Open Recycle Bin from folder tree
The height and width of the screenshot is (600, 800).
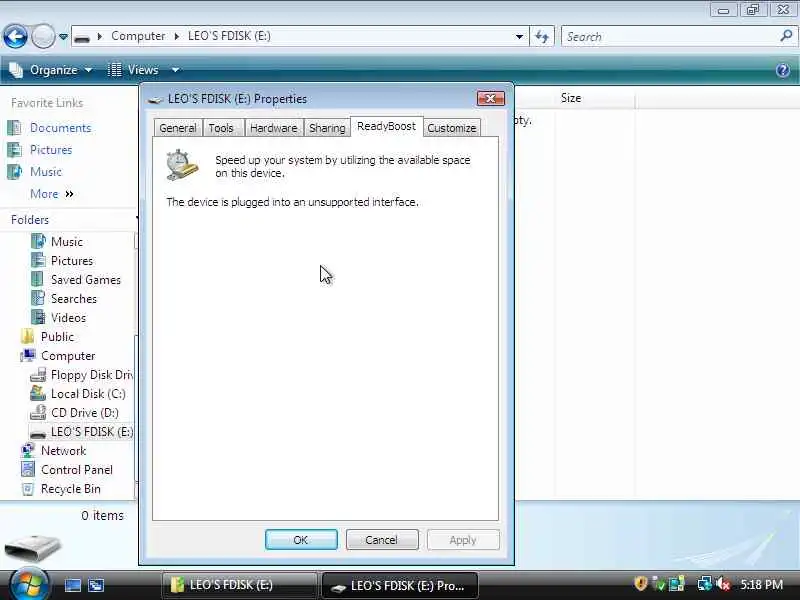(70, 489)
